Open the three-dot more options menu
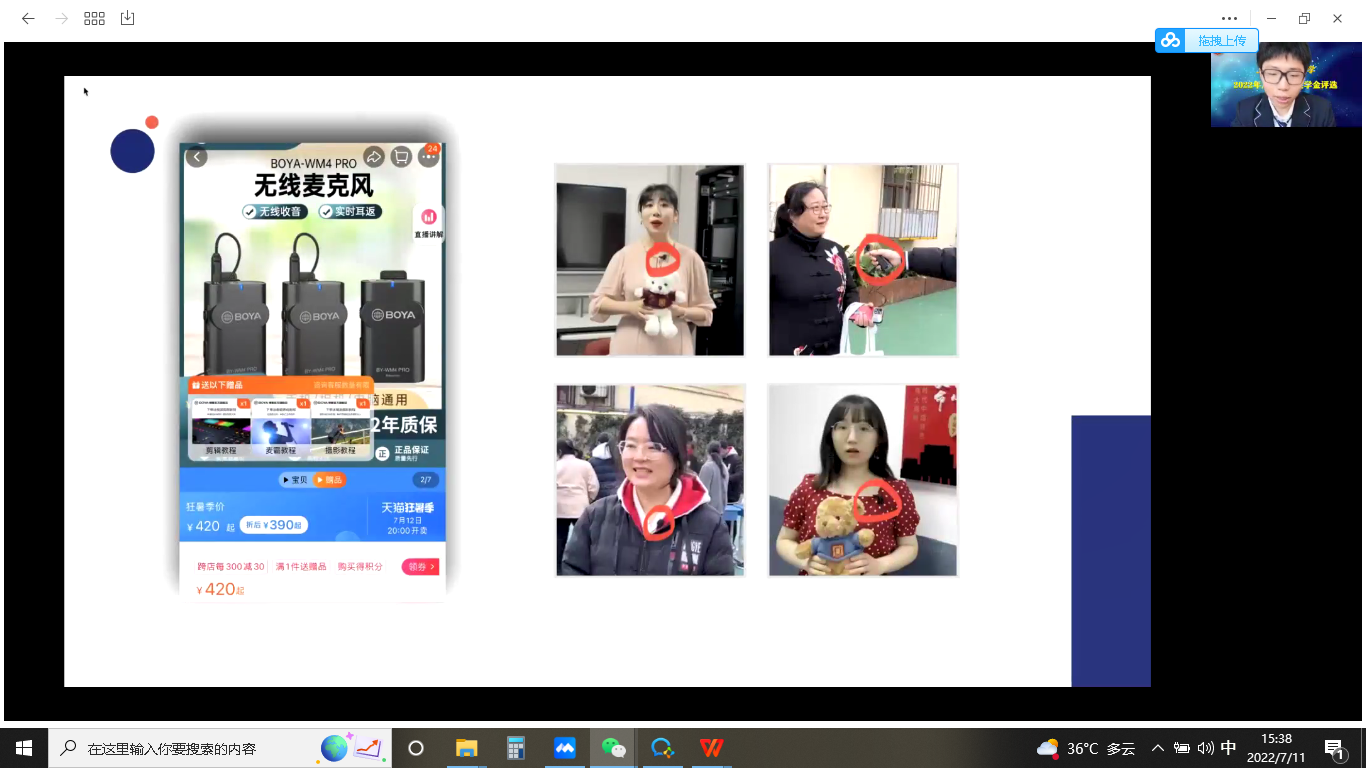This screenshot has width=1366, height=768. click(1229, 18)
